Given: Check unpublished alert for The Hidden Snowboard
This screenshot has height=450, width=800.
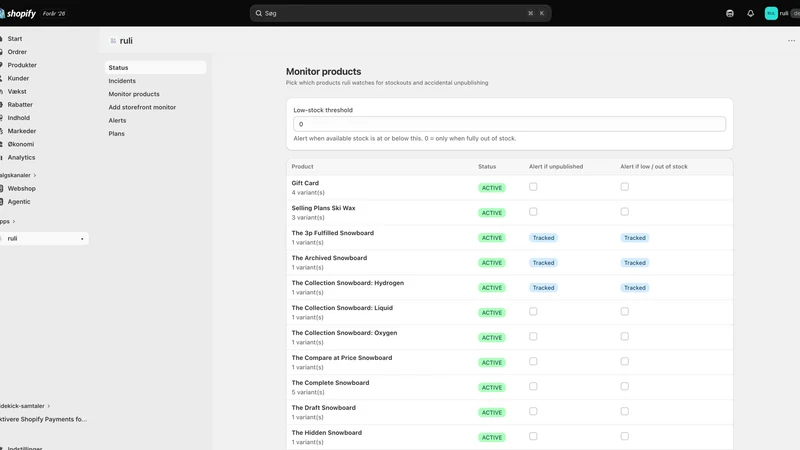Looking at the screenshot, I should point(533,436).
